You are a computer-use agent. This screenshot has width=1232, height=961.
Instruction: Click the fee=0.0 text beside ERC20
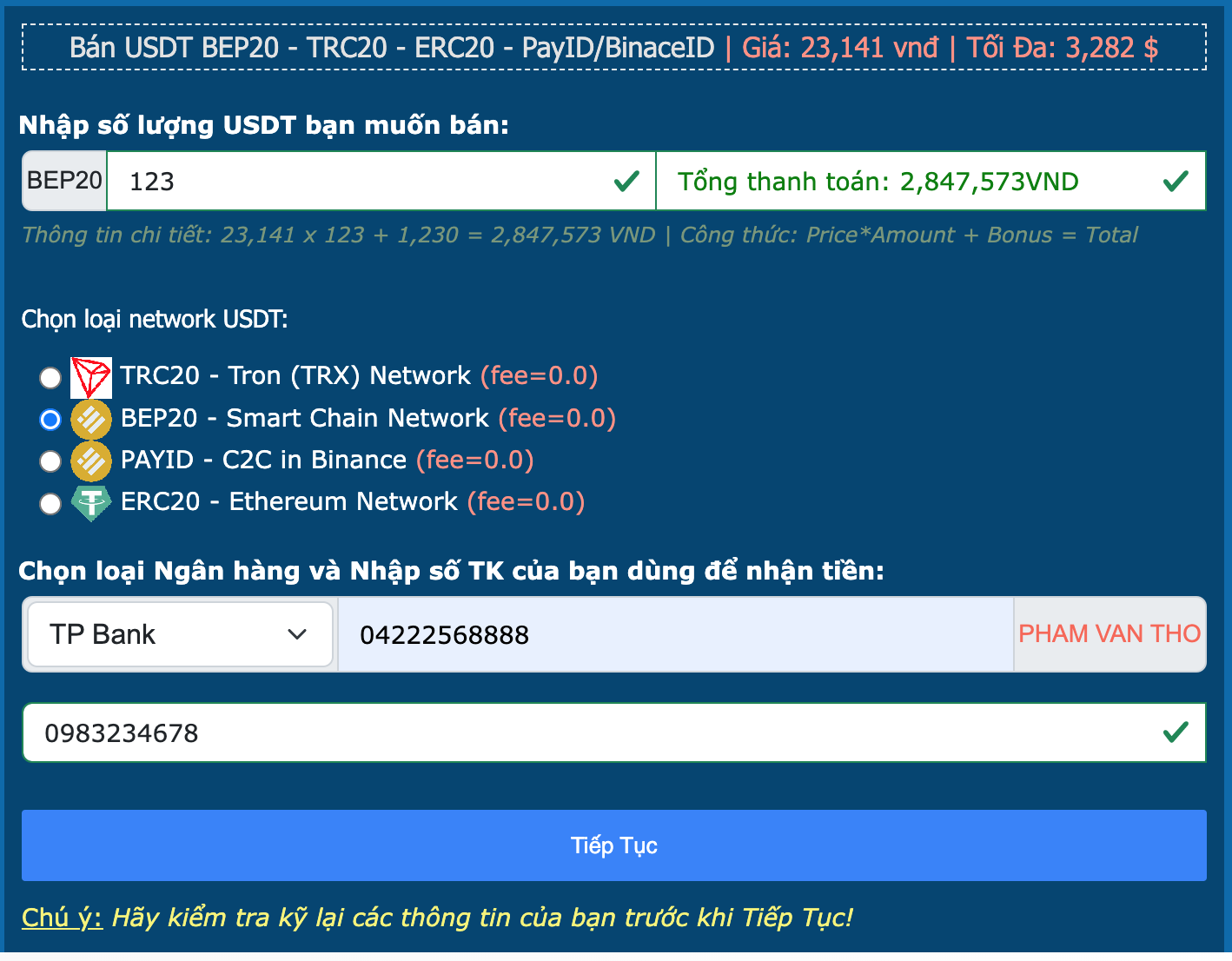tap(527, 501)
